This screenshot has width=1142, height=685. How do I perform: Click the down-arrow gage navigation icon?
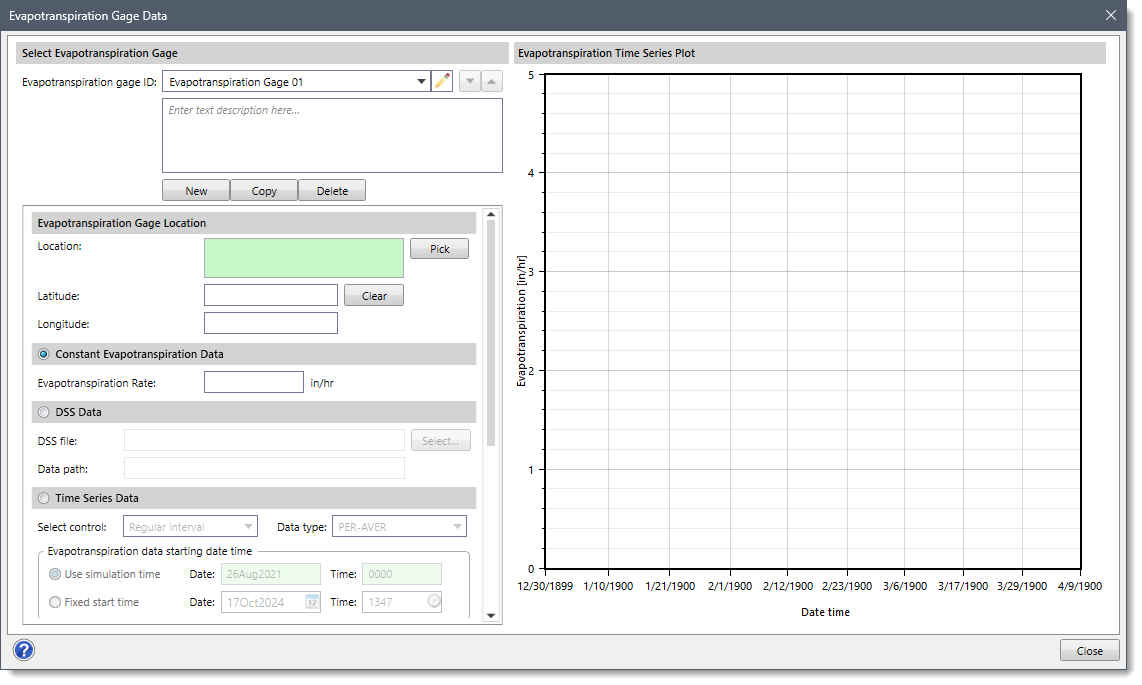[x=469, y=81]
